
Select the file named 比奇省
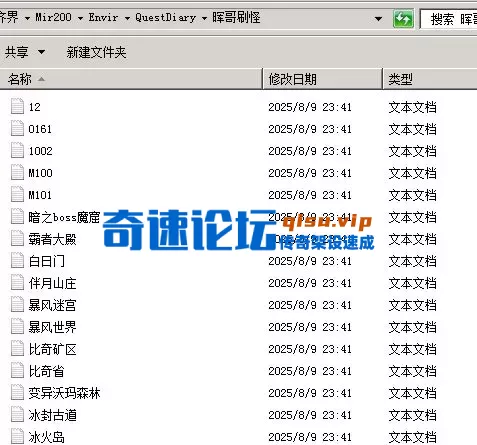(x=46, y=371)
